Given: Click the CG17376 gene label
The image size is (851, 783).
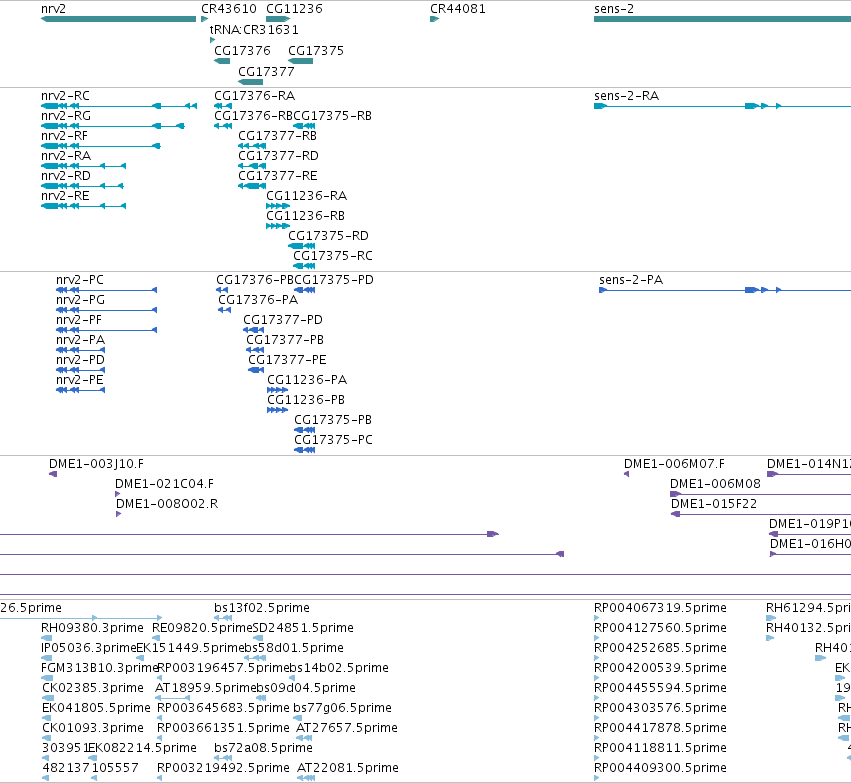Looking at the screenshot, I should (242, 51).
